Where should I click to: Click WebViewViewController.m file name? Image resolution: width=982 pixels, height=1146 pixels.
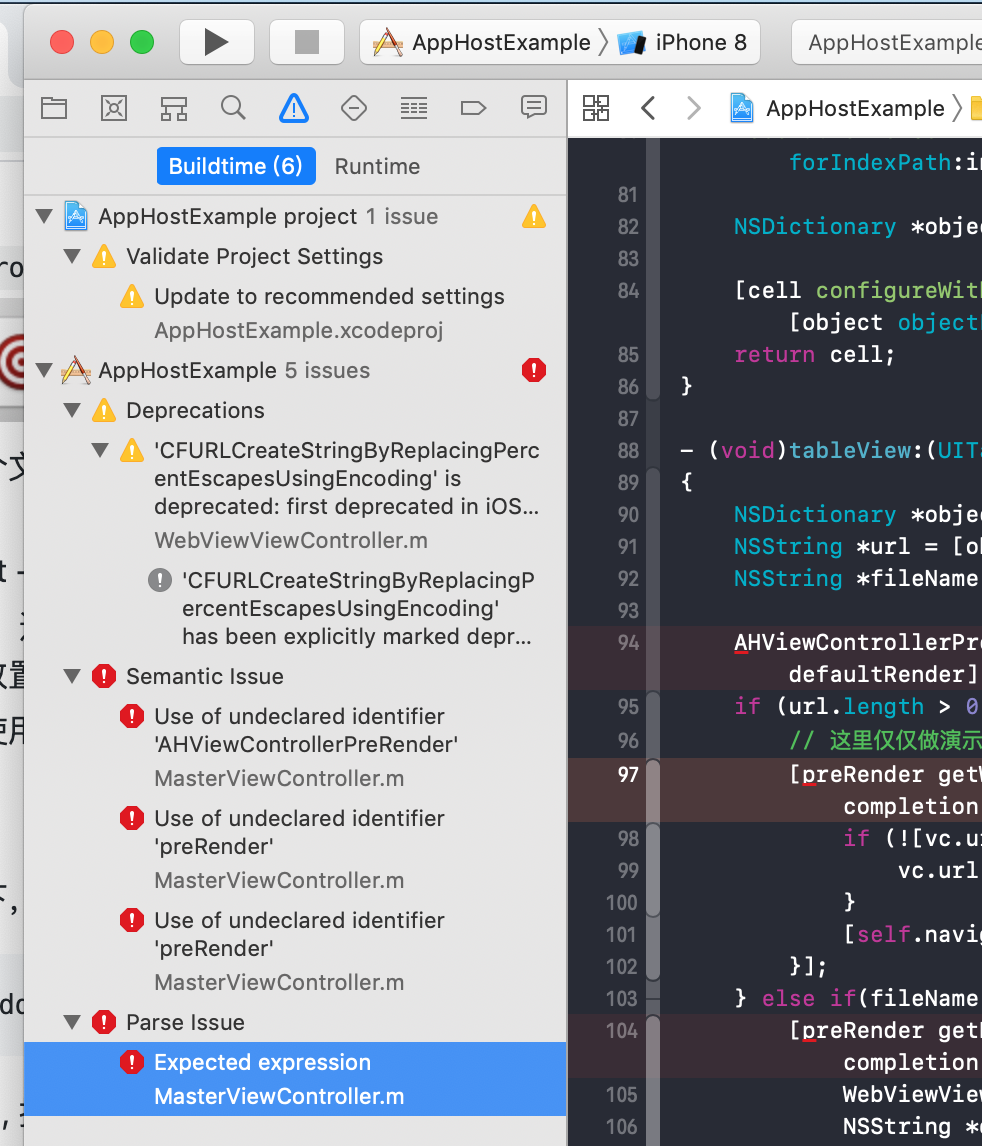click(x=291, y=541)
